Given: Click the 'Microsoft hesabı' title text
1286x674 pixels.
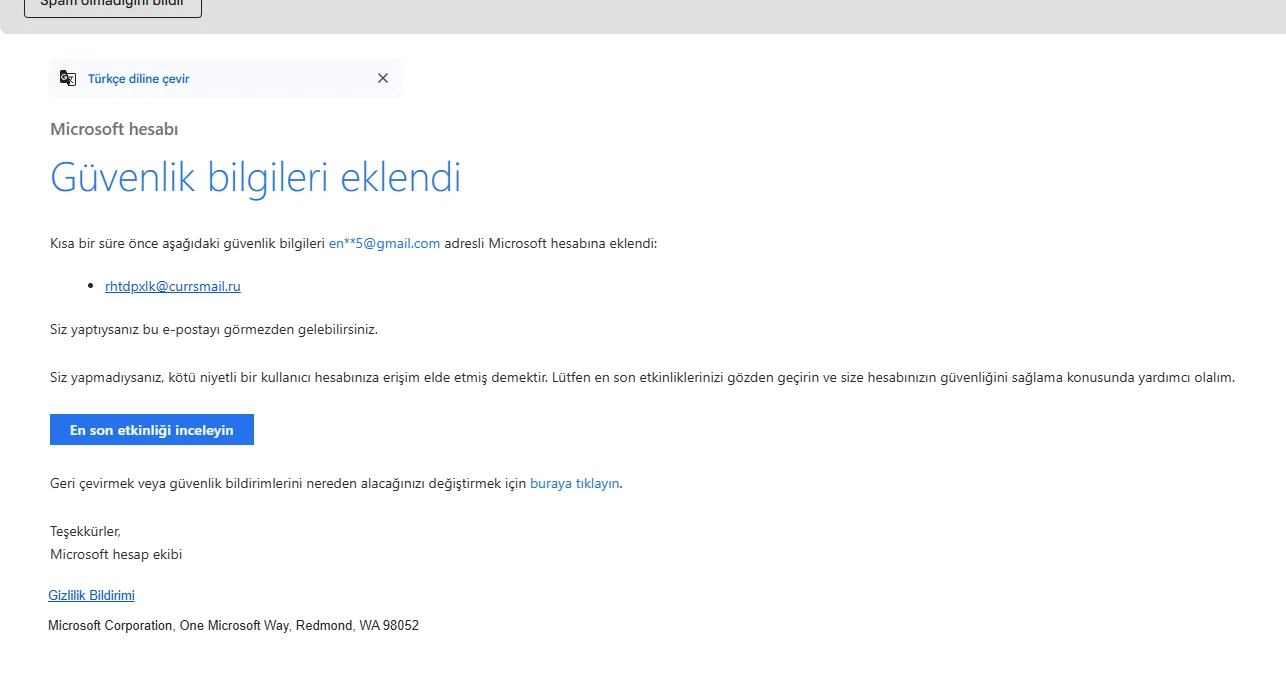Looking at the screenshot, I should (x=114, y=129).
